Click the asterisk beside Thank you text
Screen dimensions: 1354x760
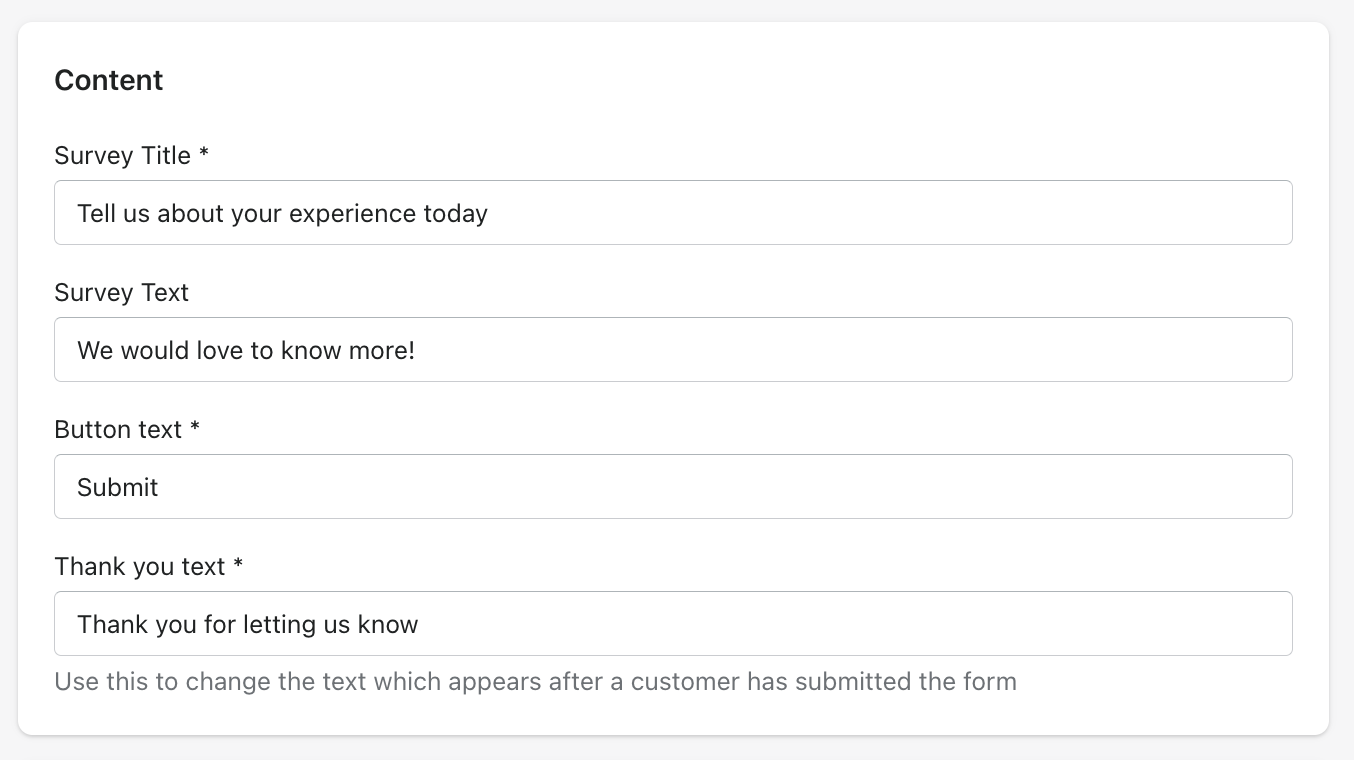coord(238,567)
